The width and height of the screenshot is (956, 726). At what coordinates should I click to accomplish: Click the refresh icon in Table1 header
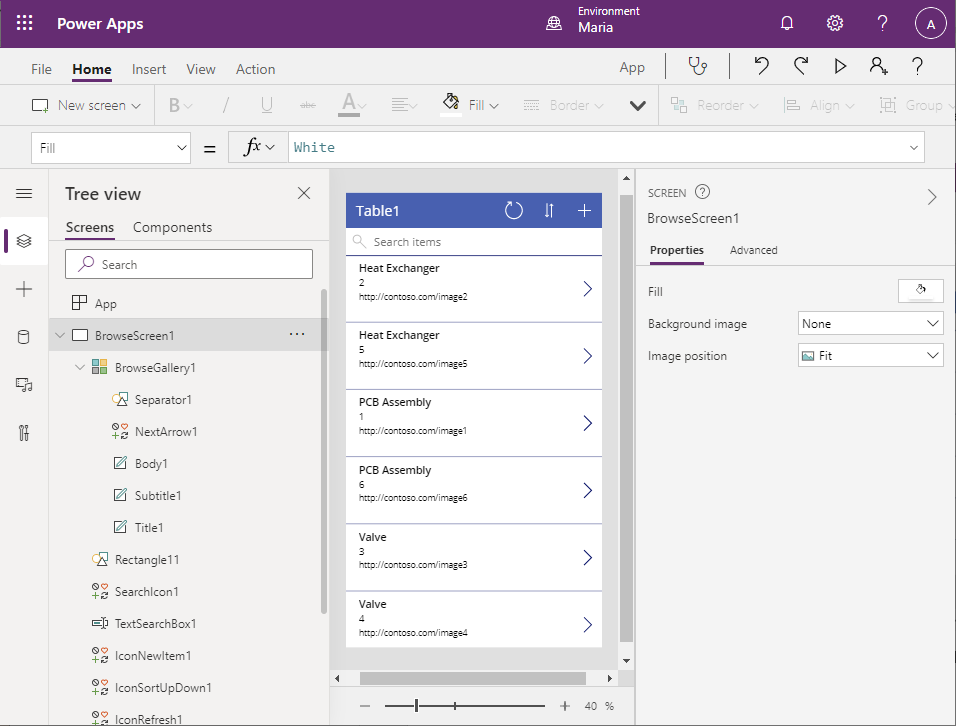pyautogui.click(x=513, y=210)
